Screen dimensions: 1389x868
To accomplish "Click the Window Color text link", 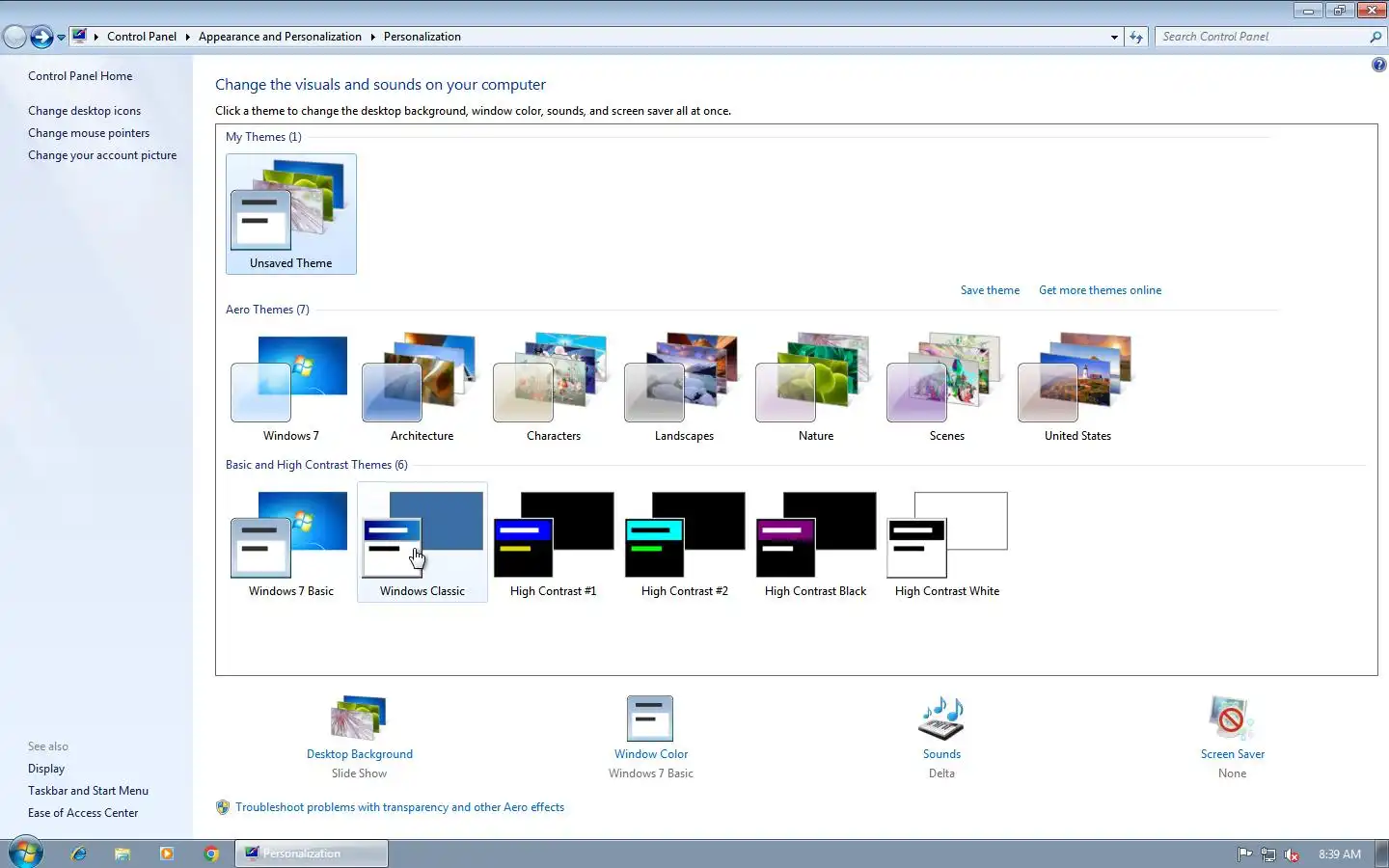I will (651, 754).
